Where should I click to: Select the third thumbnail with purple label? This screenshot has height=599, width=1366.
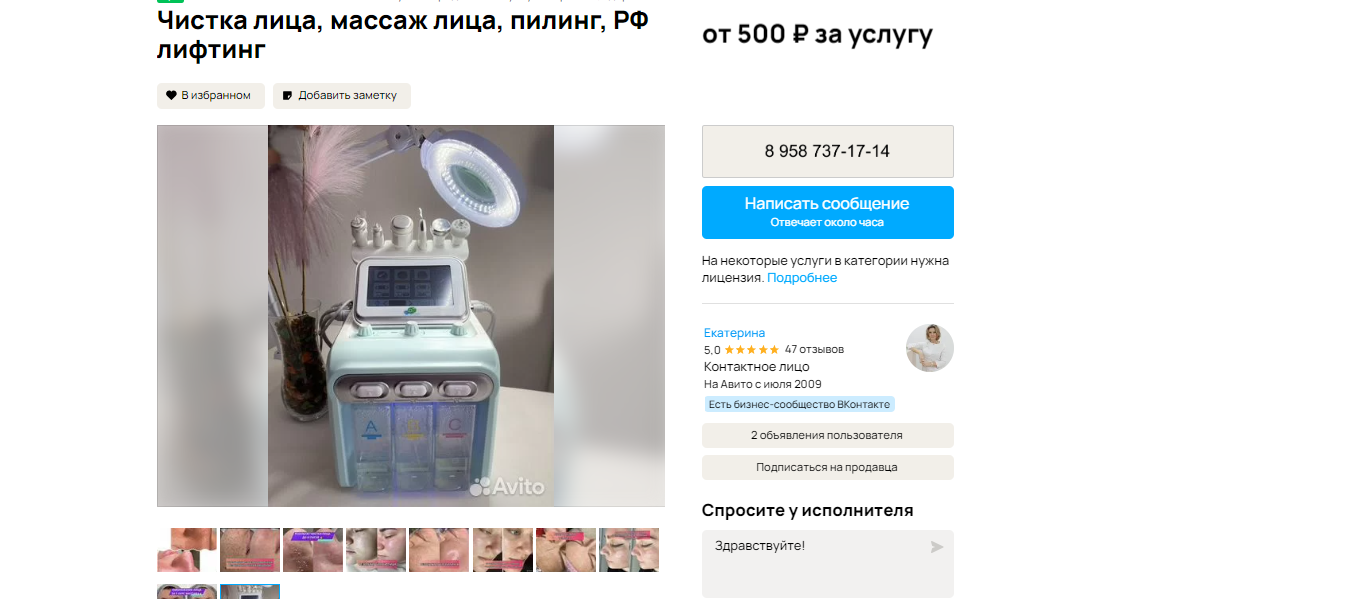[313, 550]
